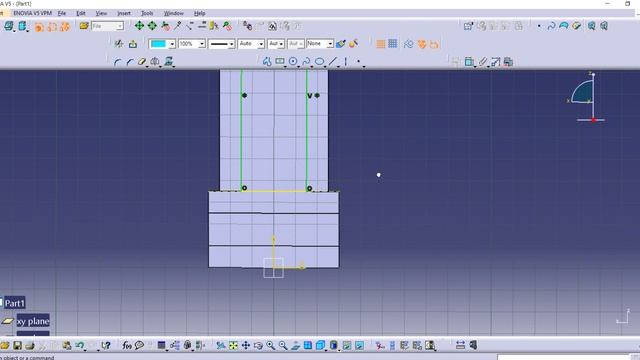This screenshot has height=360, width=640.
Task: Select the Profile sketch tool
Action: click(267, 62)
